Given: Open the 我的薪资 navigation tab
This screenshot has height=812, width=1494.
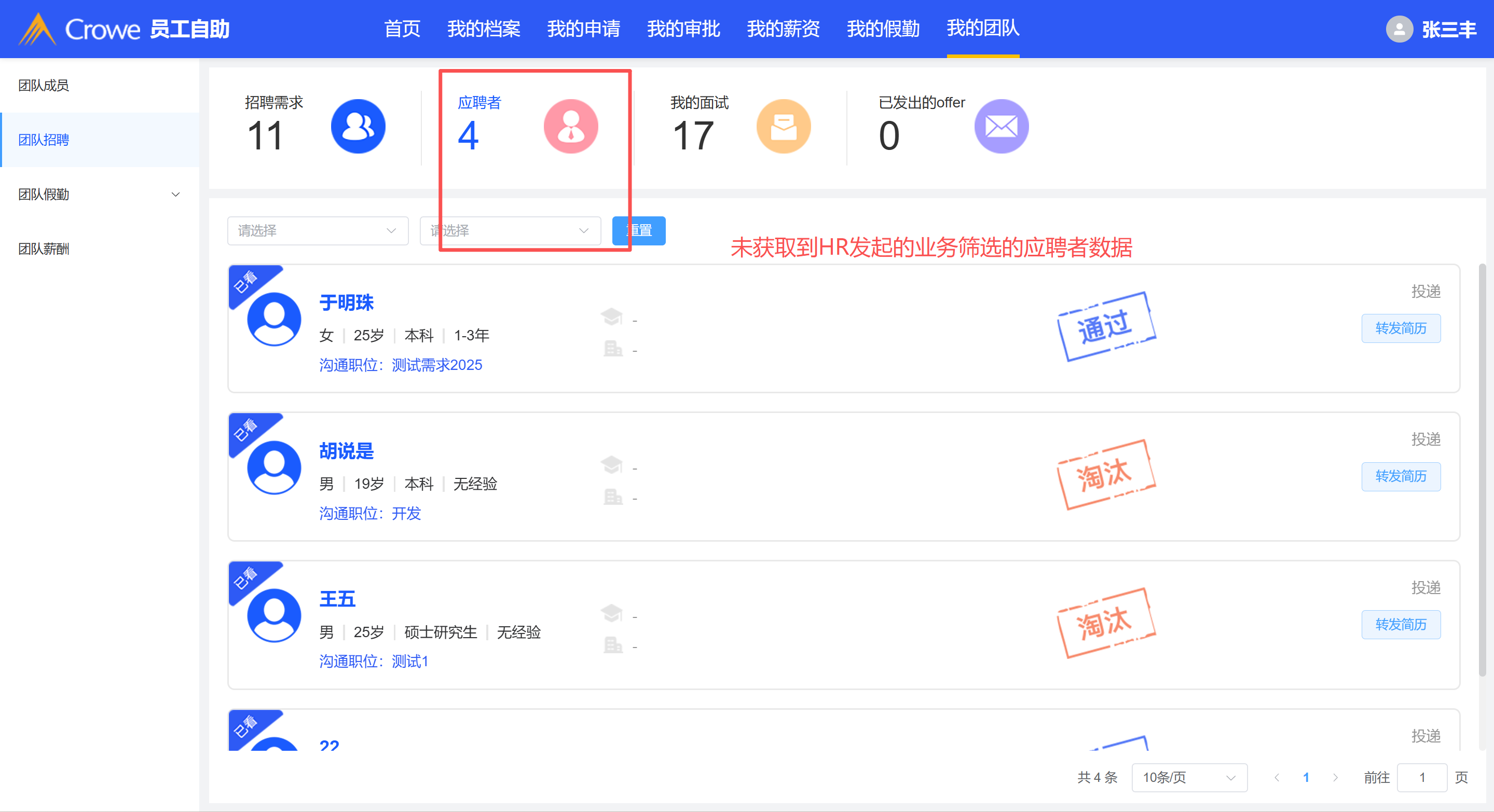Looking at the screenshot, I should pyautogui.click(x=783, y=29).
